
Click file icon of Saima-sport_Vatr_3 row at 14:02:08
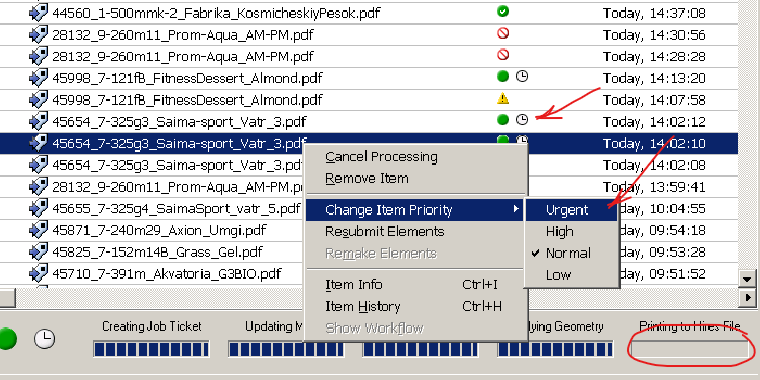(x=38, y=164)
